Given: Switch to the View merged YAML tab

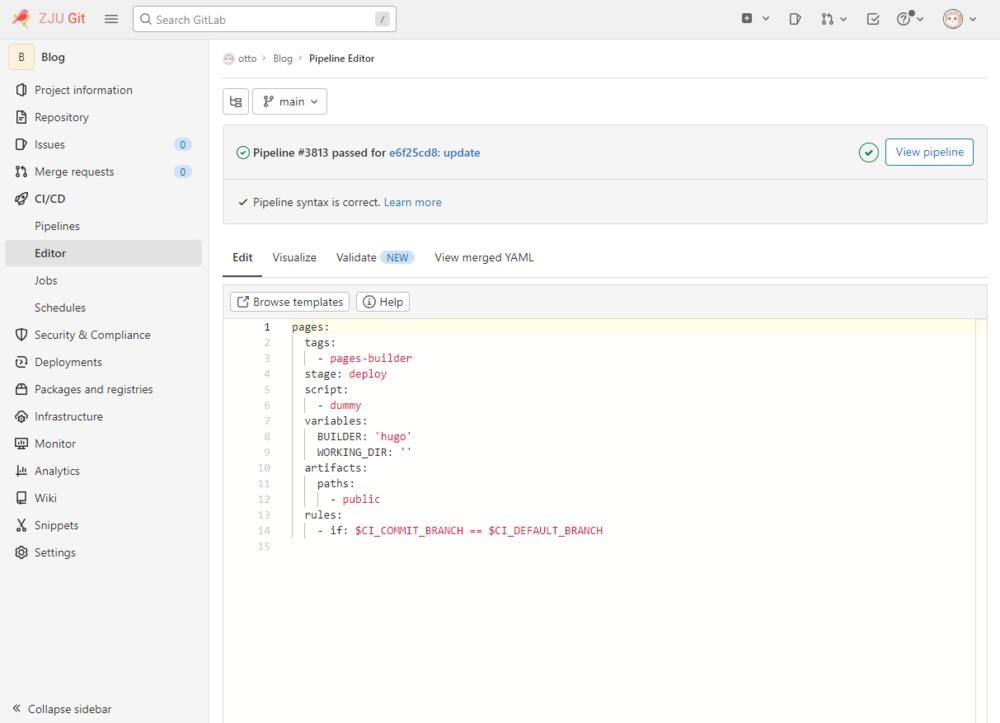Looking at the screenshot, I should pyautogui.click(x=484, y=257).
